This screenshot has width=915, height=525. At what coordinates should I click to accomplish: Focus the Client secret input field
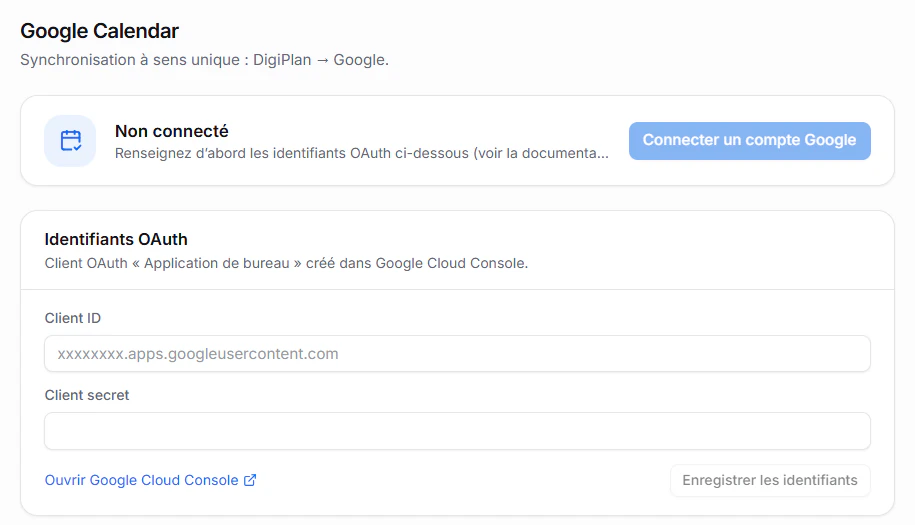[458, 431]
